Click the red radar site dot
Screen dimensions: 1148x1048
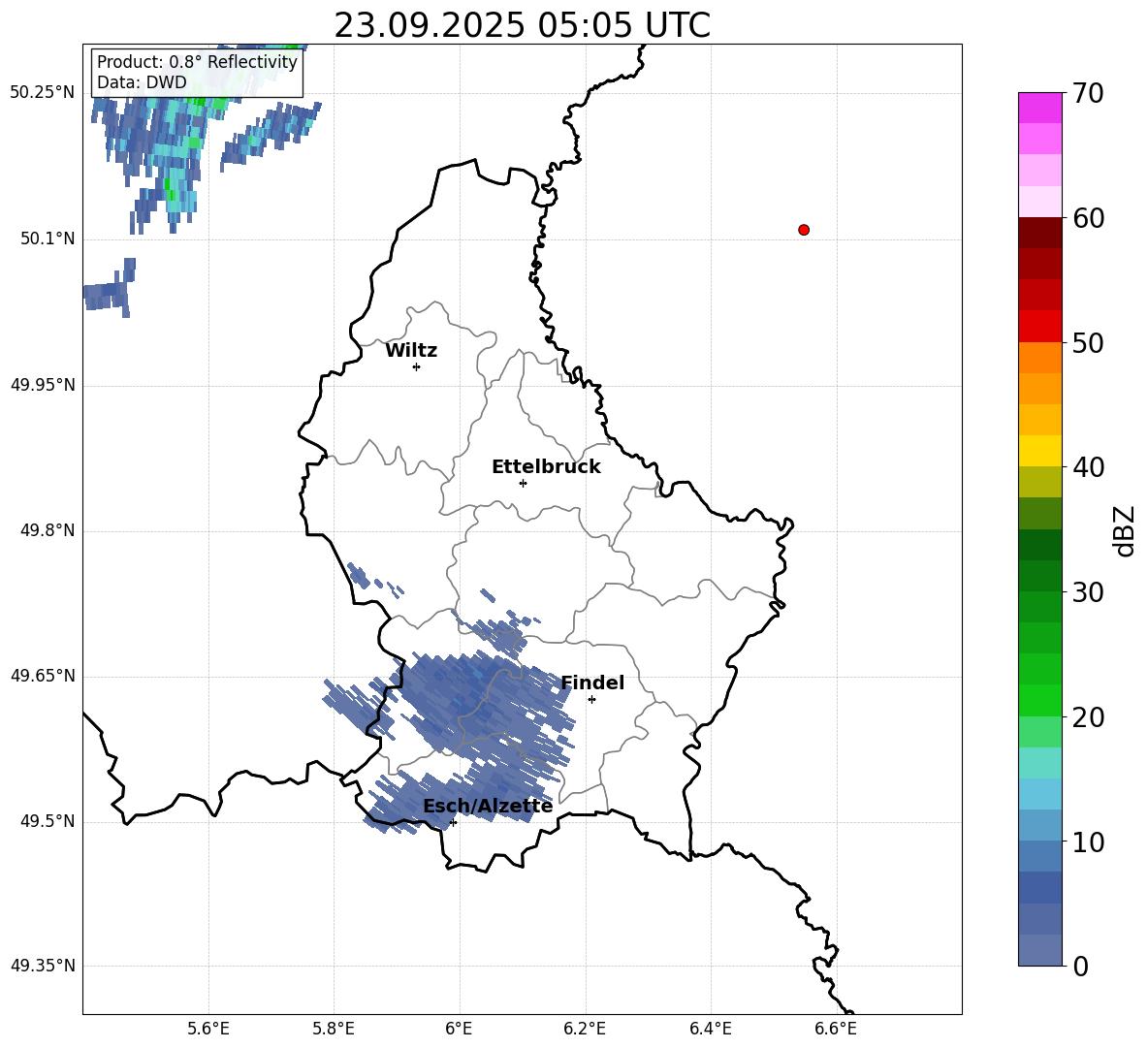click(x=804, y=230)
